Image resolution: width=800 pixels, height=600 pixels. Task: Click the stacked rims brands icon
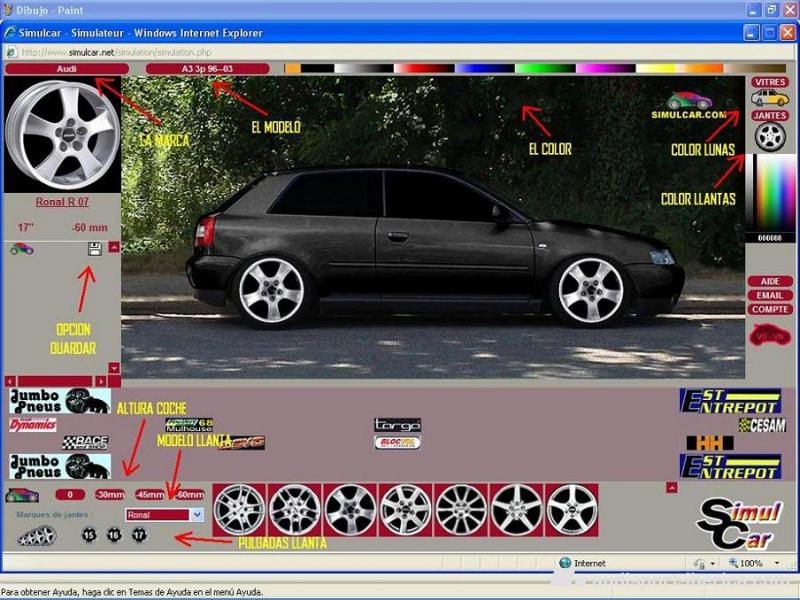(x=36, y=536)
